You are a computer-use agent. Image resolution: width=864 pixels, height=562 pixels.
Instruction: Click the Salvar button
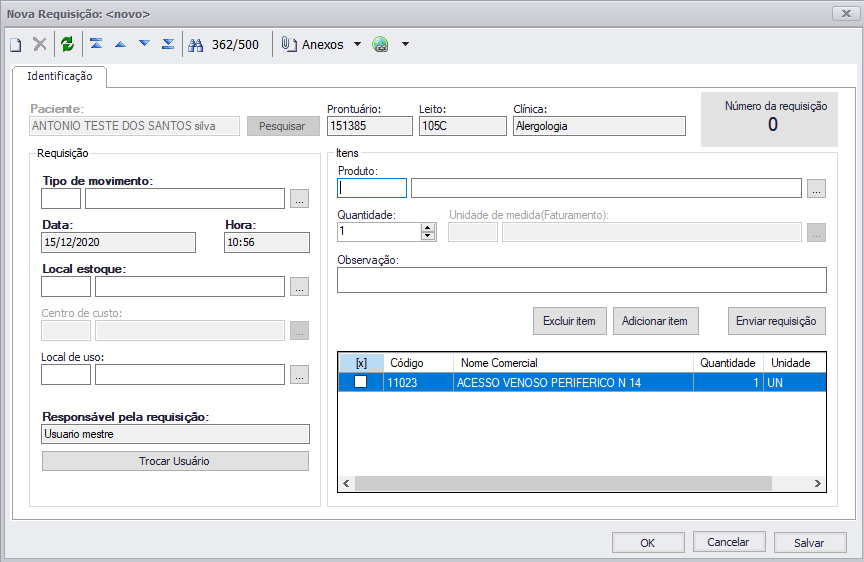click(x=809, y=543)
